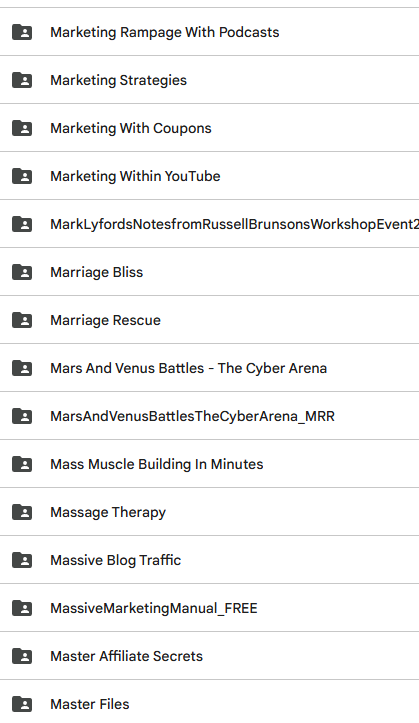Select the Marketing Within YouTube folder
The height and width of the screenshot is (723, 419).
[x=209, y=176]
